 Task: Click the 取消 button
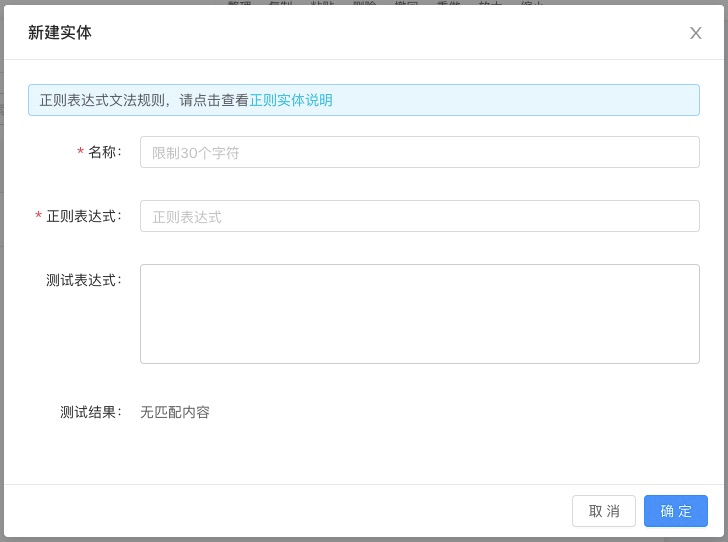(604, 511)
